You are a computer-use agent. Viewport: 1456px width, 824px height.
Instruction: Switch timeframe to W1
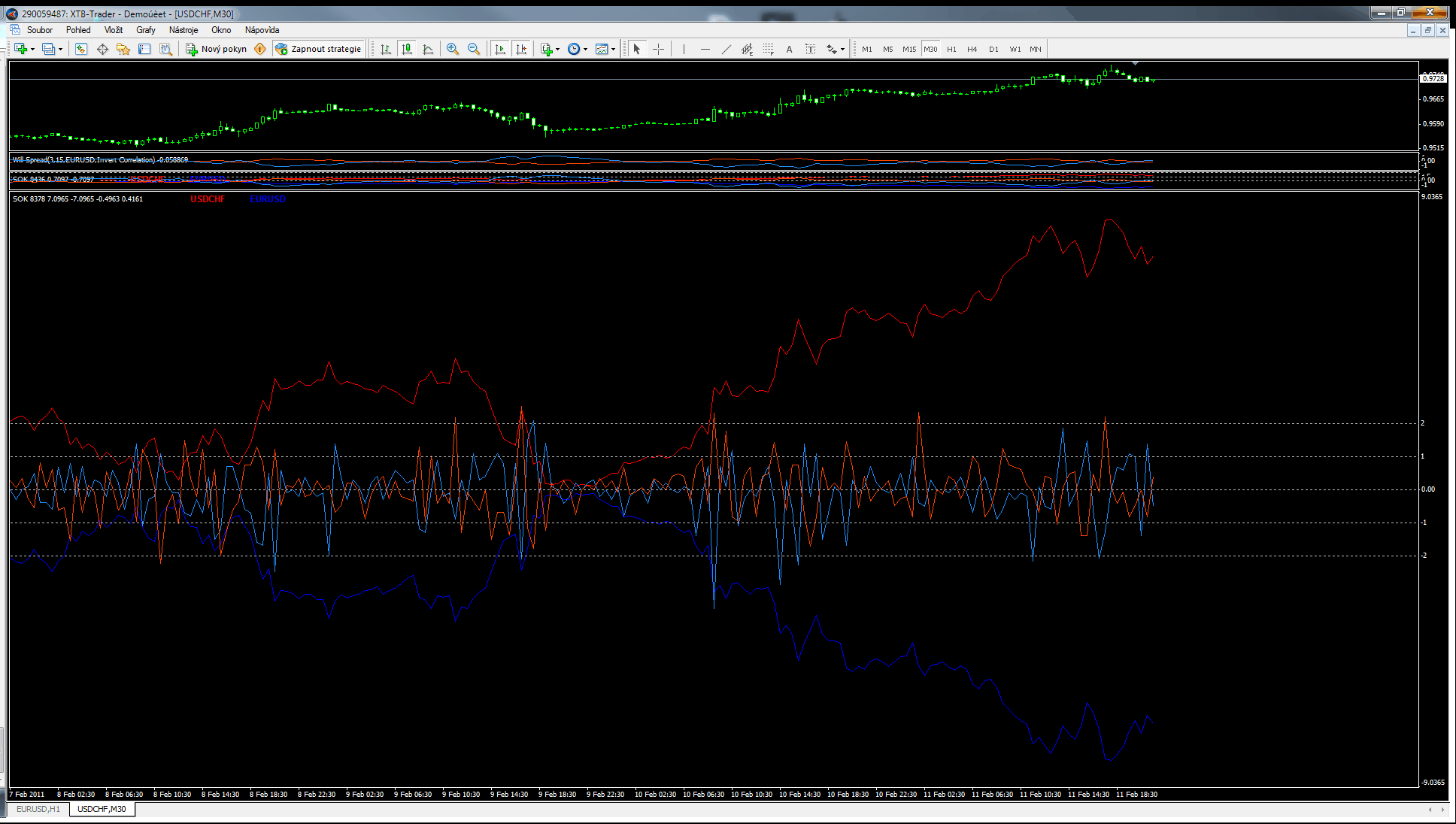point(1015,49)
